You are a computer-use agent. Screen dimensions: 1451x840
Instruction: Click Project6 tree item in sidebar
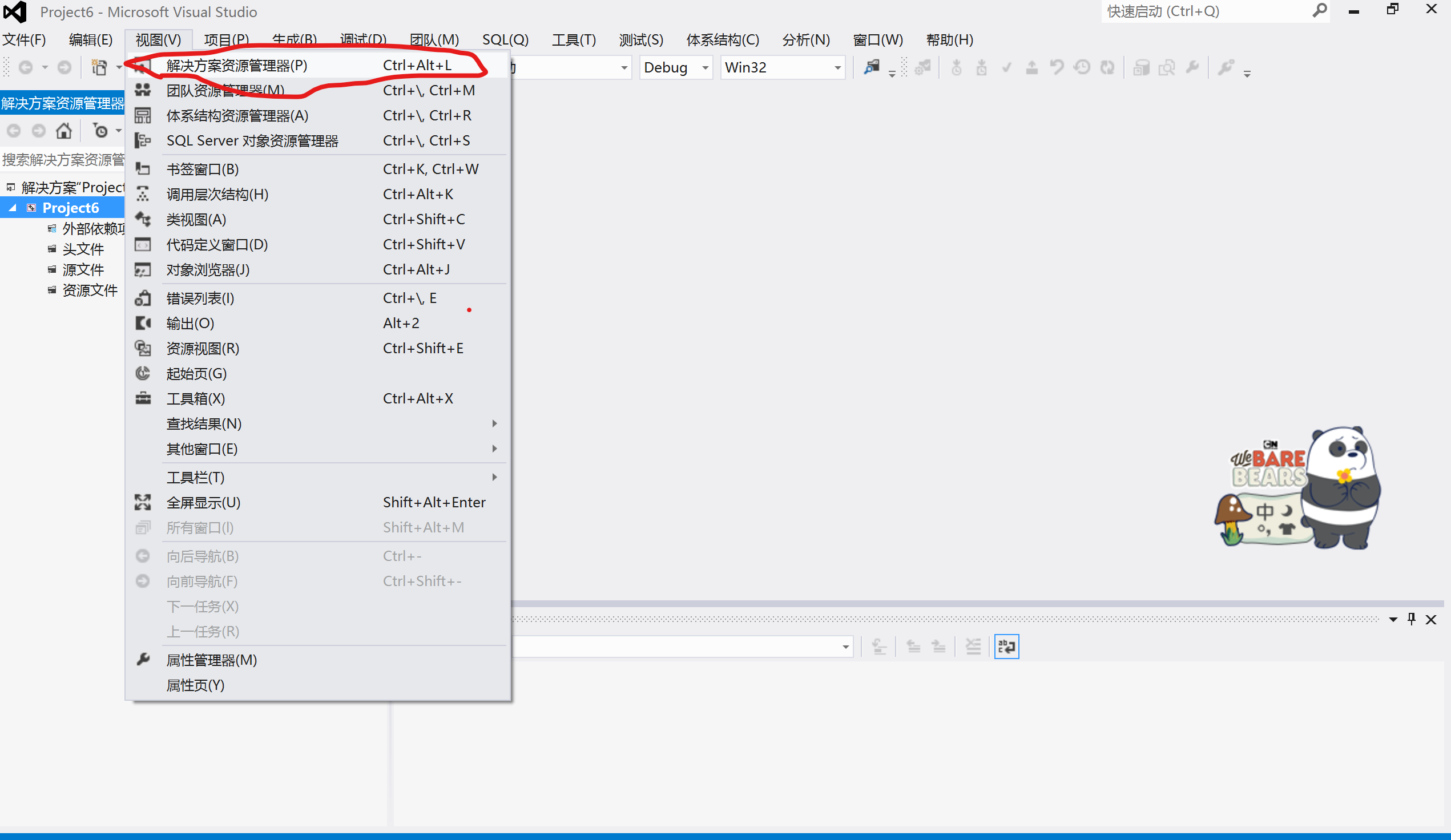click(71, 207)
